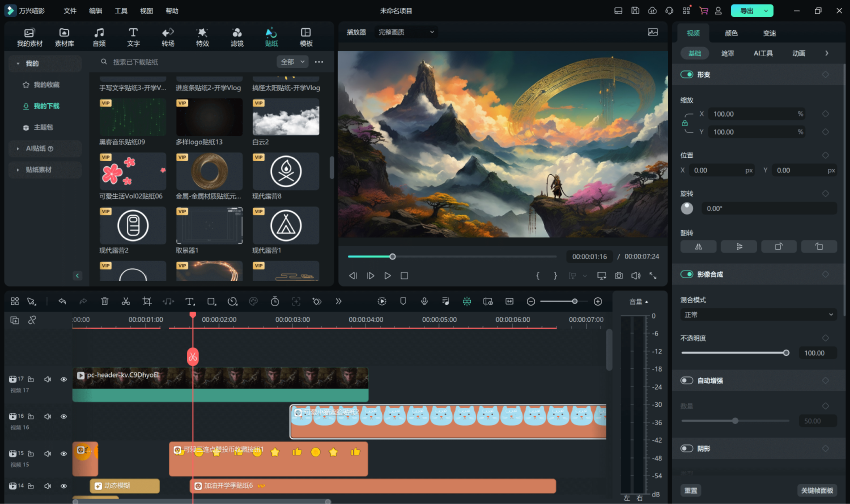
Task: Click the horizontal flip button
Action: point(699,245)
